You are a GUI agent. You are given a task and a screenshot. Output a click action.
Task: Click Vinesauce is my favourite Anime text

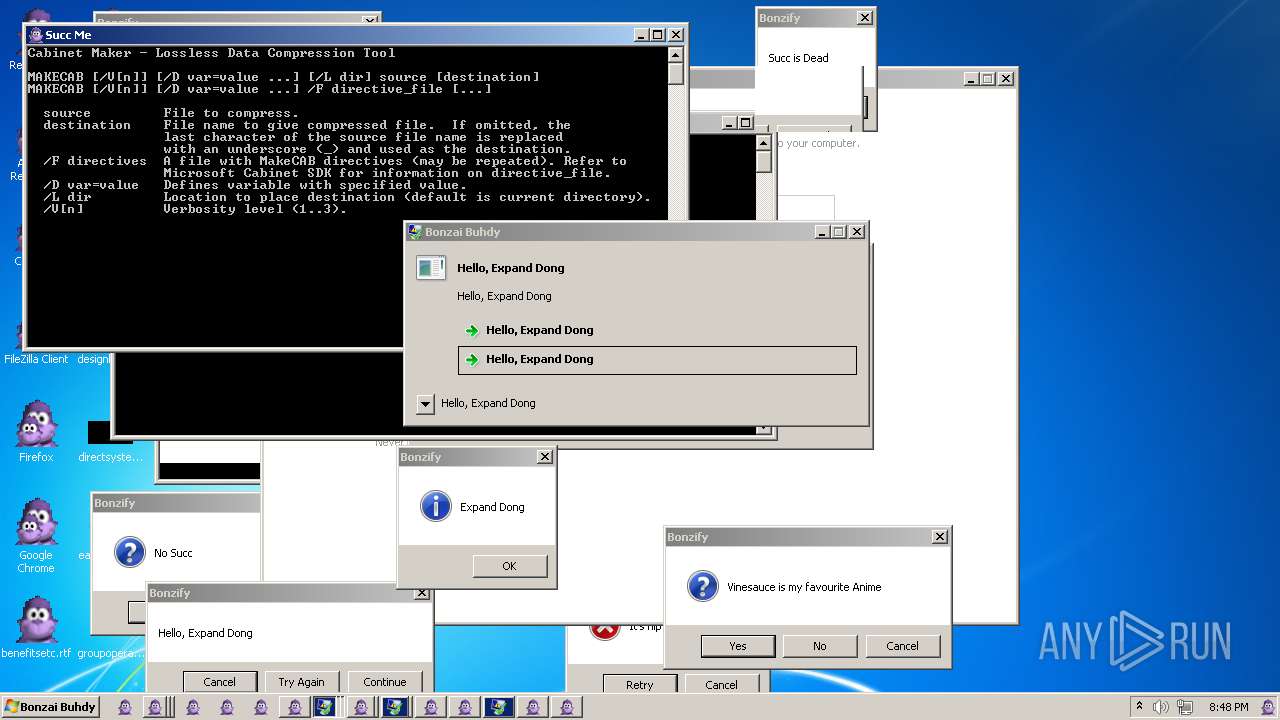(x=804, y=587)
